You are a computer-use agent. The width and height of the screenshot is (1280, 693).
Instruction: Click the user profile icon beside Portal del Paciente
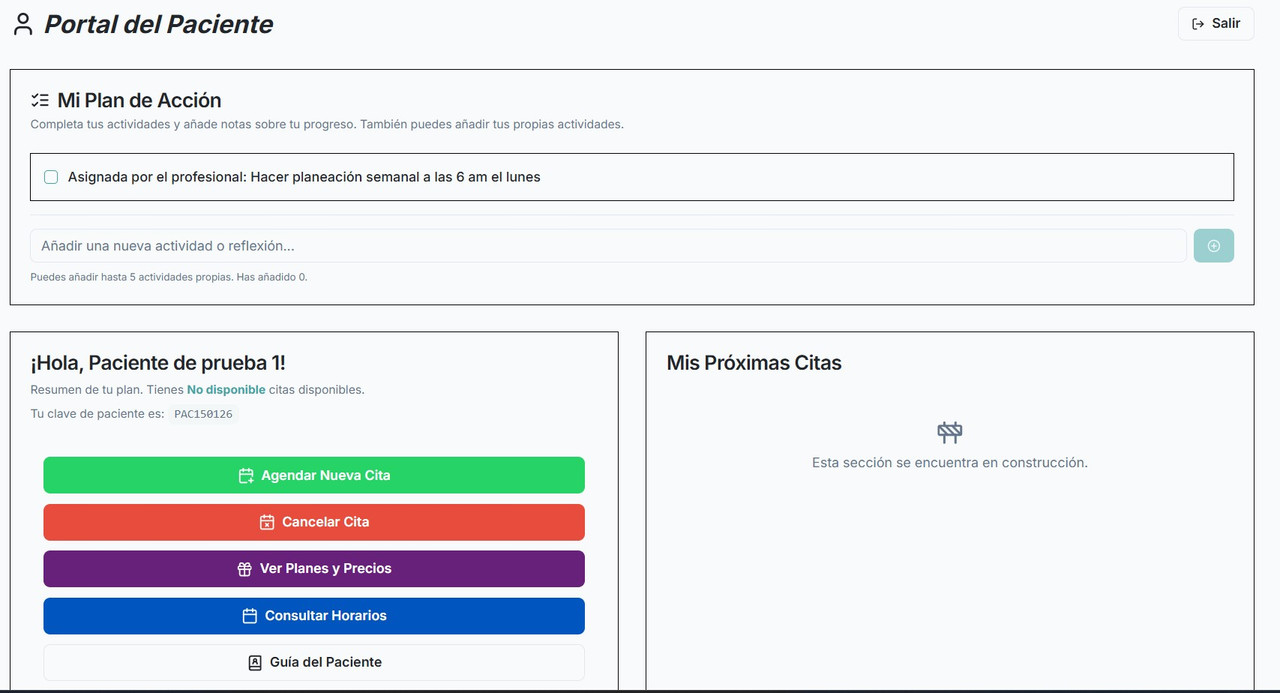[x=23, y=25]
